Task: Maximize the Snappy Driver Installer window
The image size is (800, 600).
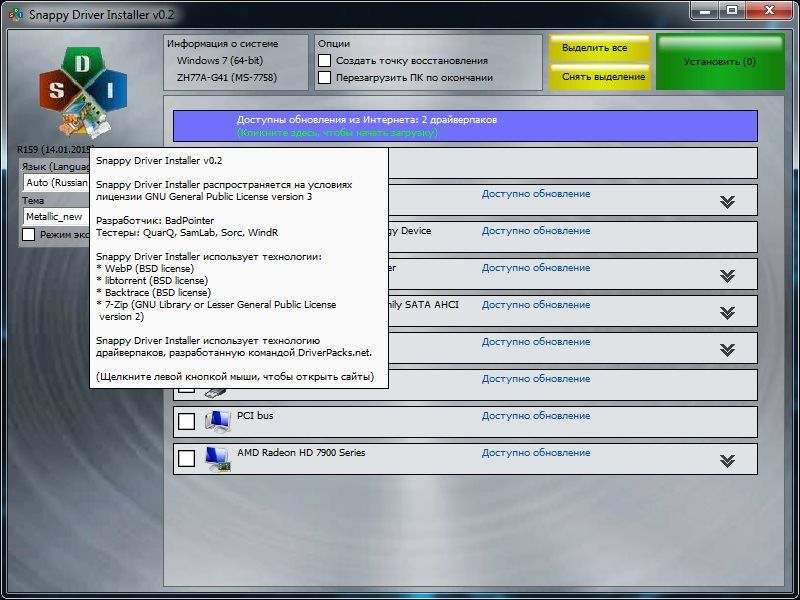Action: point(732,11)
